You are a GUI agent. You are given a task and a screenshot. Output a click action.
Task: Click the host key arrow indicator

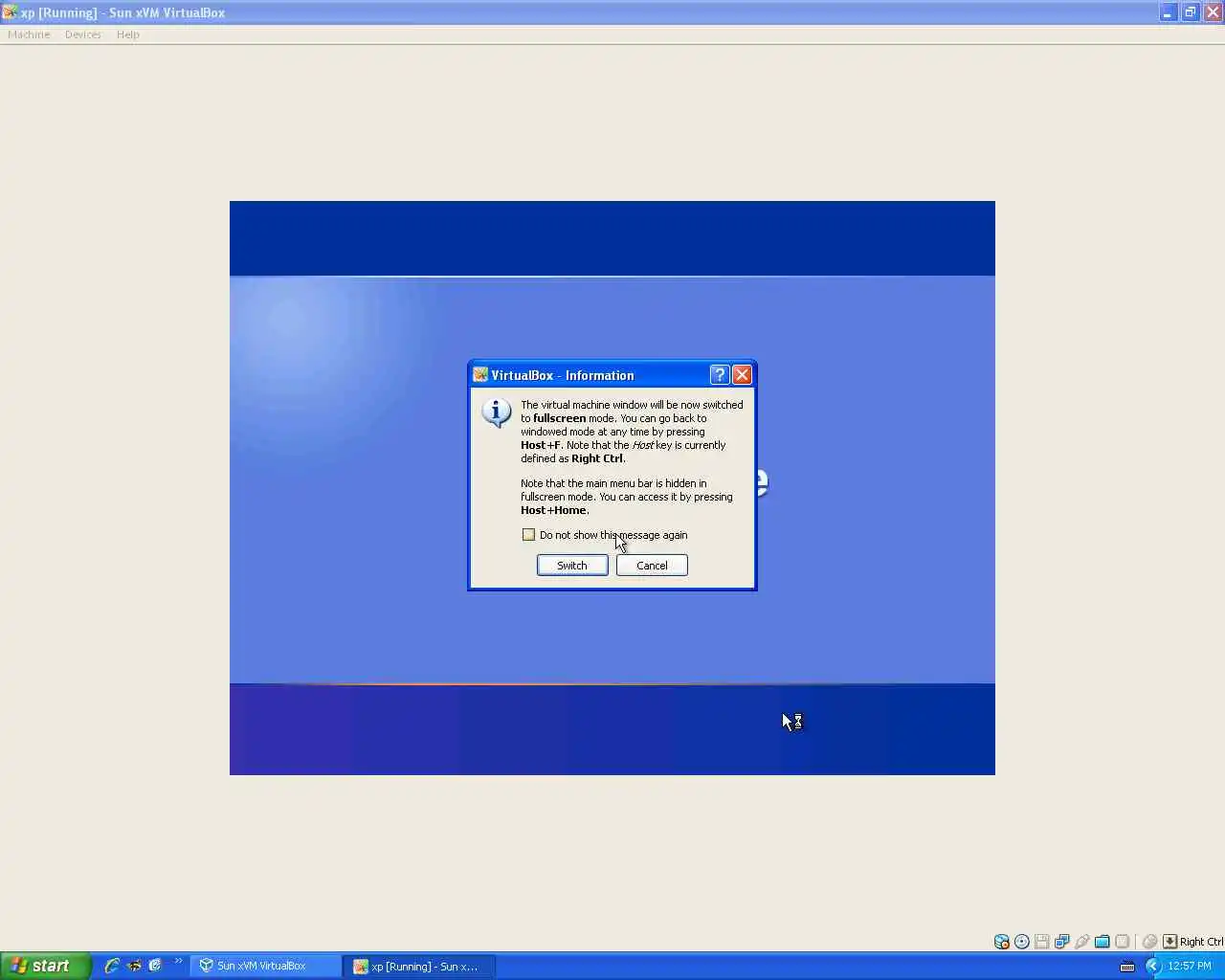(x=1169, y=942)
